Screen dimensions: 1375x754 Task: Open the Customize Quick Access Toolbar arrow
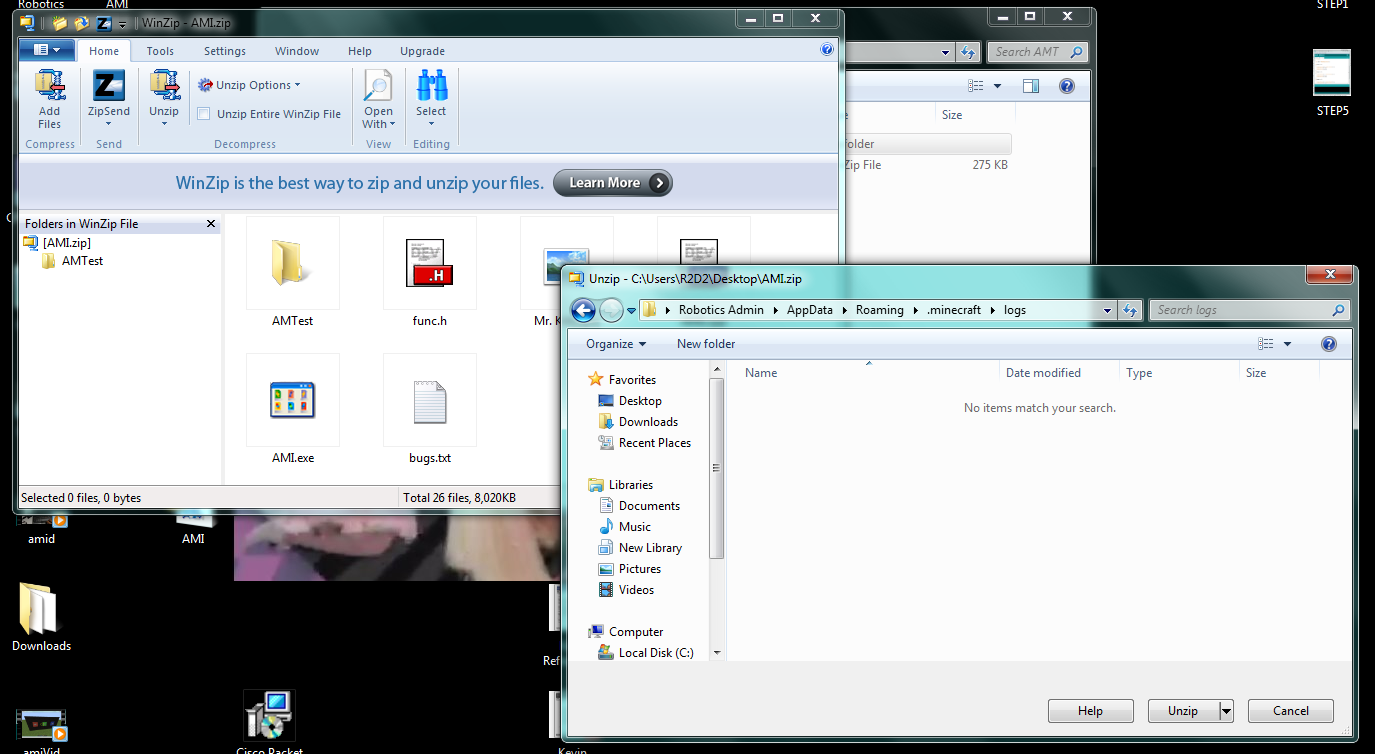pyautogui.click(x=122, y=23)
